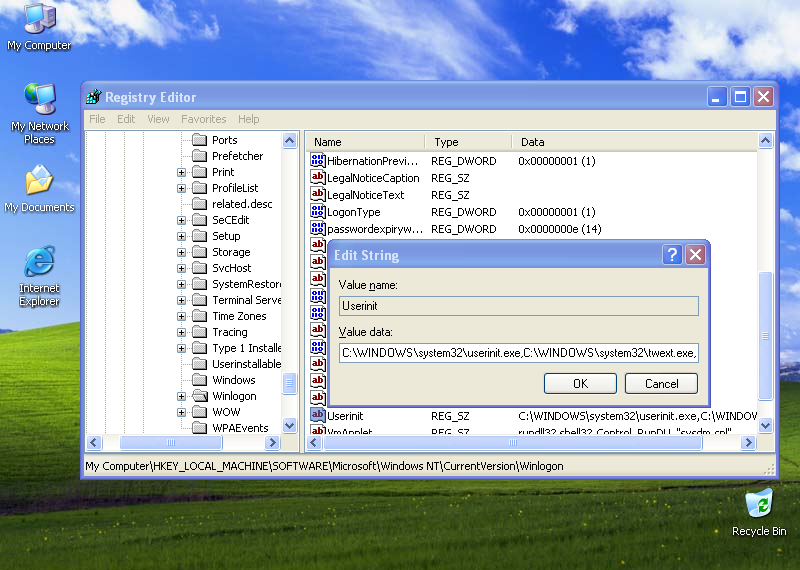Select the WPAEvents folder icon
Screen dimensions: 800x570
[199, 428]
